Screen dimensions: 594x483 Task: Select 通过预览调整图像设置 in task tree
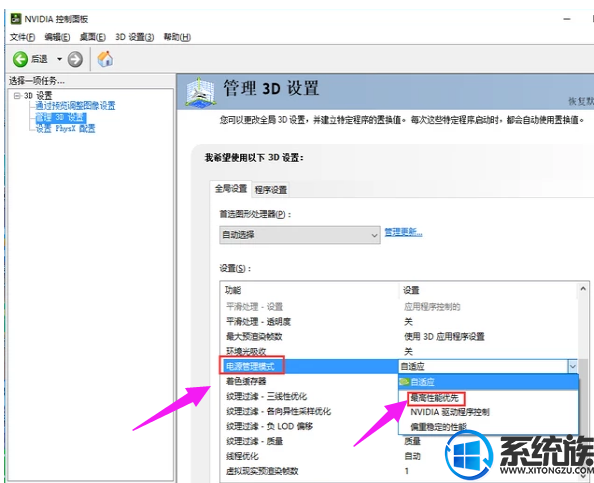click(75, 106)
